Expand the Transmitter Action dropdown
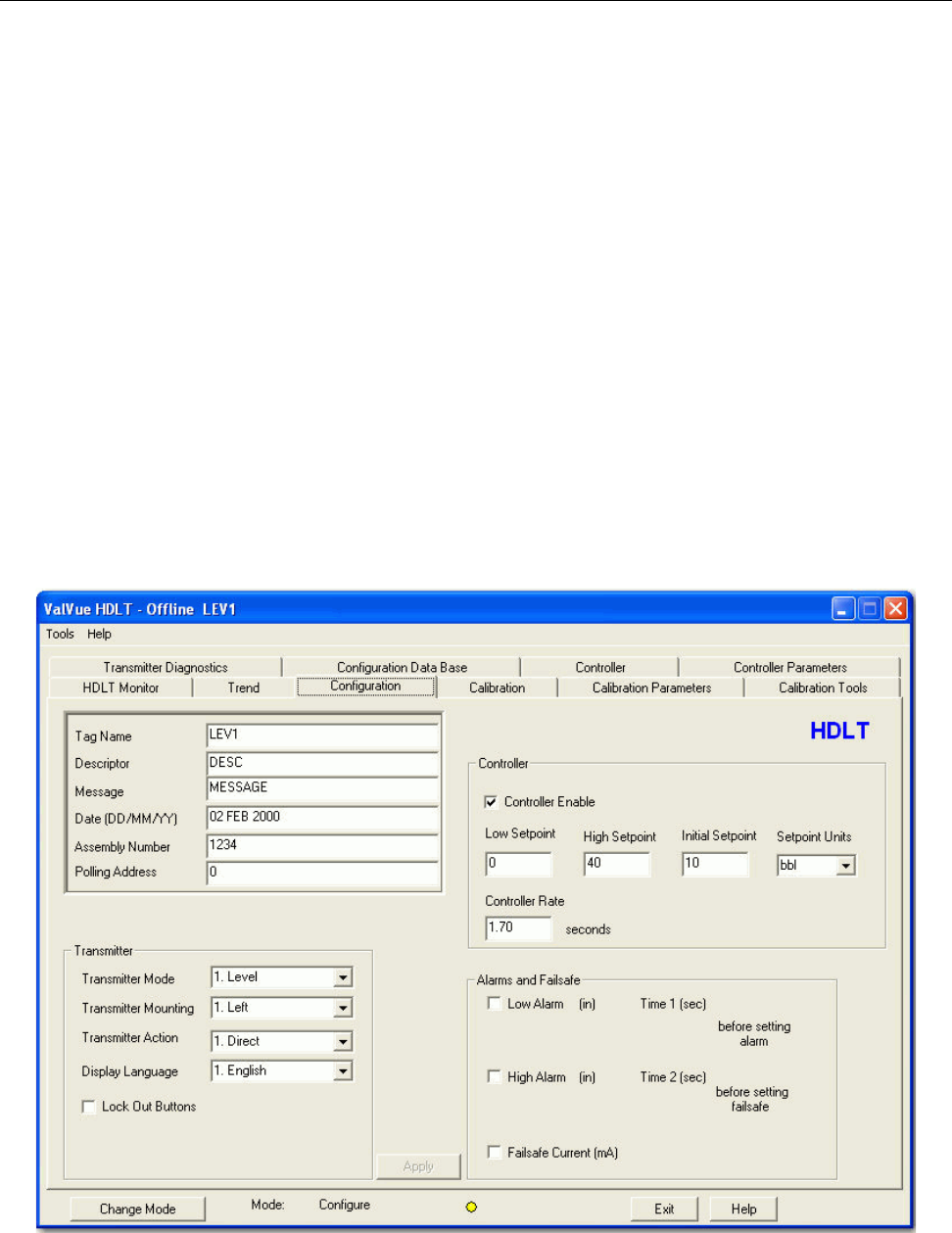 tap(342, 1042)
